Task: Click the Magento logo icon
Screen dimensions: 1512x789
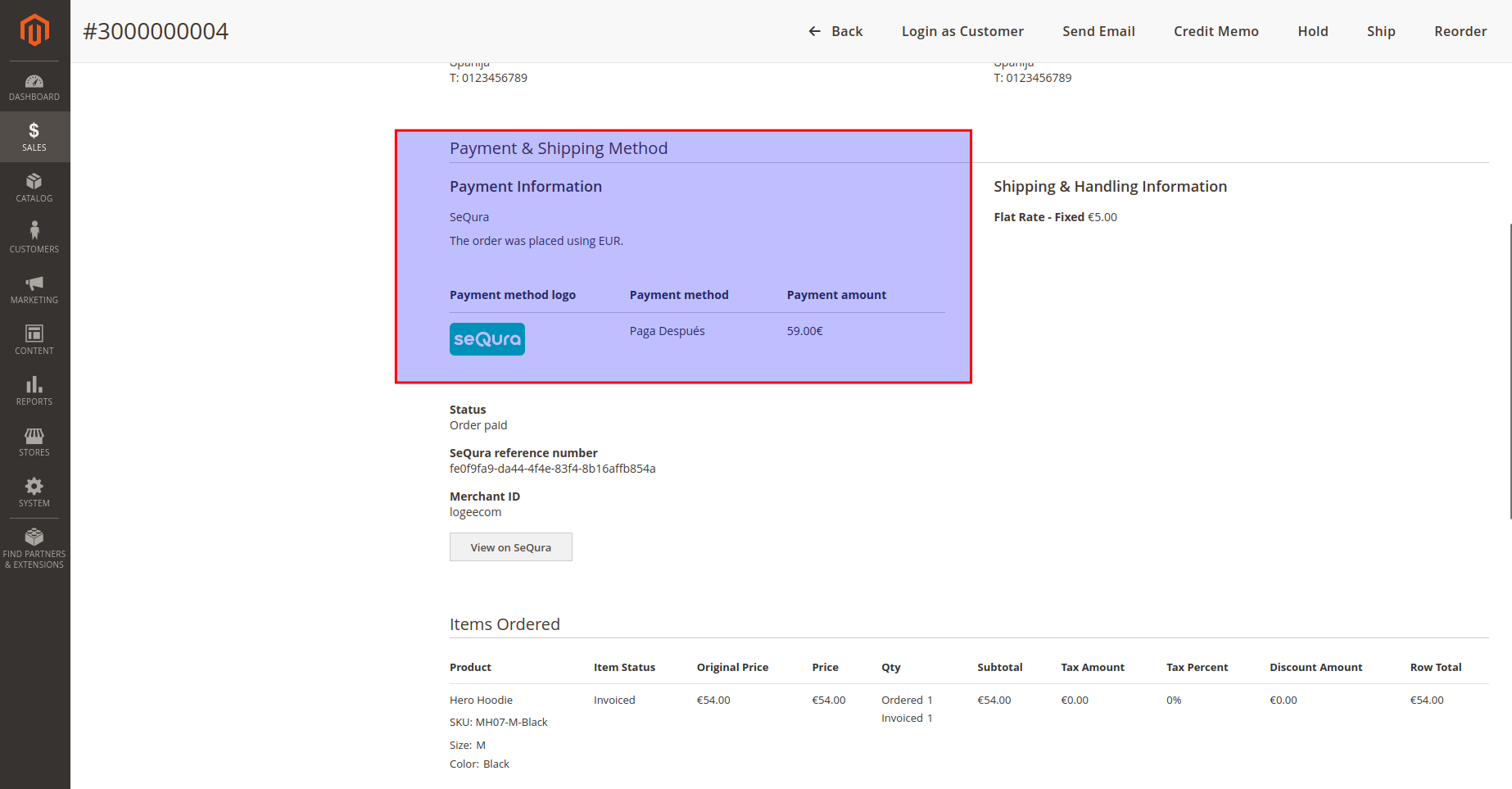Action: click(34, 30)
